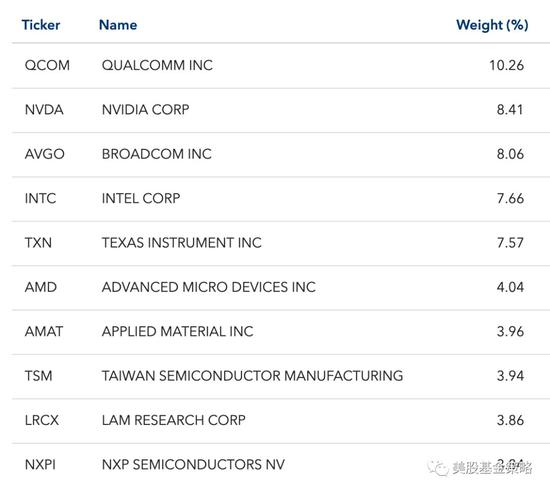
Task: Select the NVDA ticker
Action: coord(44,110)
